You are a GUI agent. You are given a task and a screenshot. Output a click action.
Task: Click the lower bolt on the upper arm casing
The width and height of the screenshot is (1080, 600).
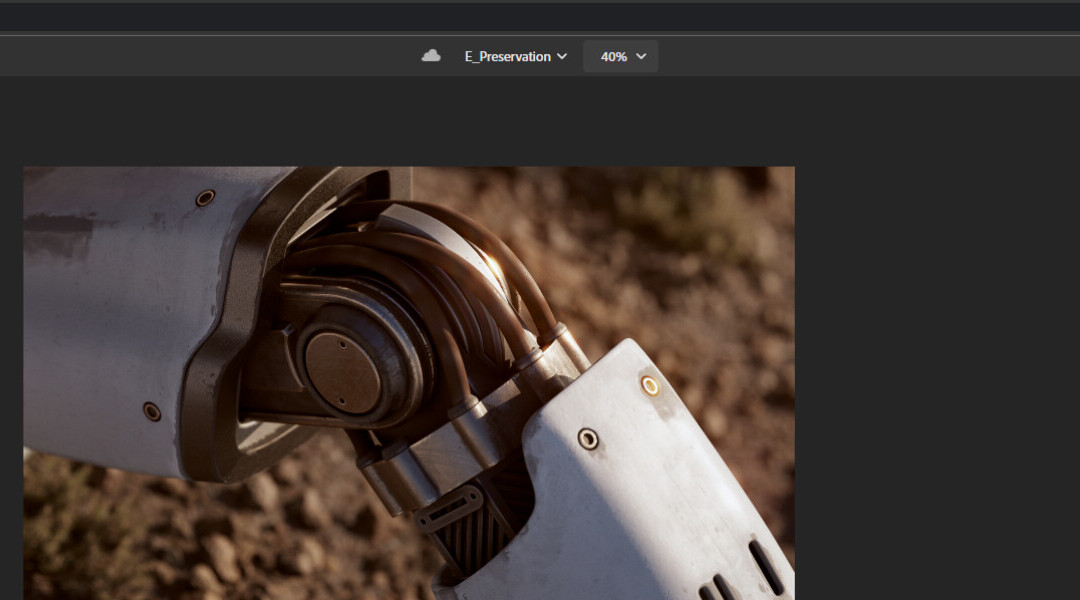[x=152, y=411]
